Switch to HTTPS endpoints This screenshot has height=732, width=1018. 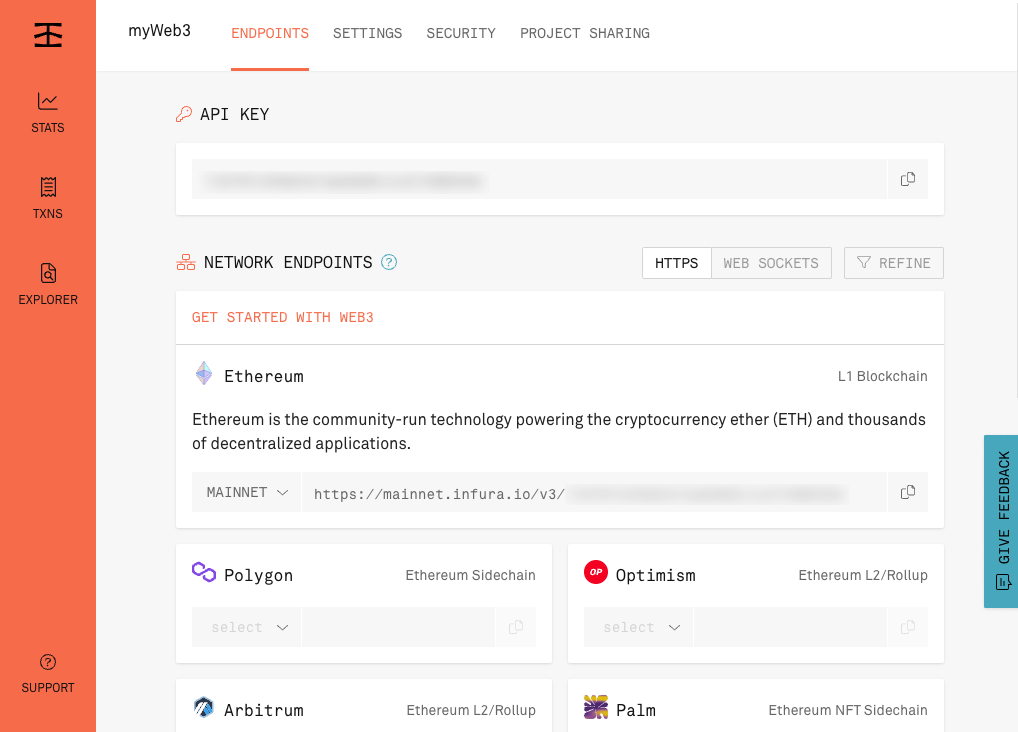677,263
